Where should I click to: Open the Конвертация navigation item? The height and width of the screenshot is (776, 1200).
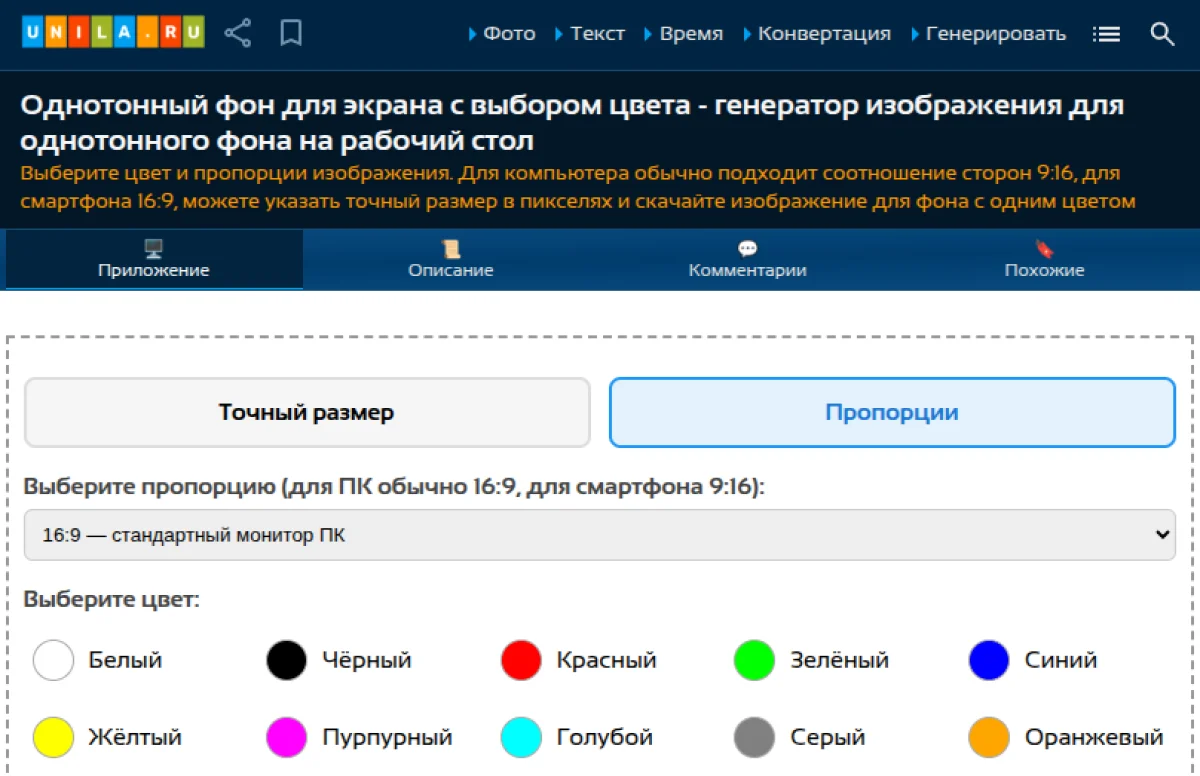pos(825,33)
